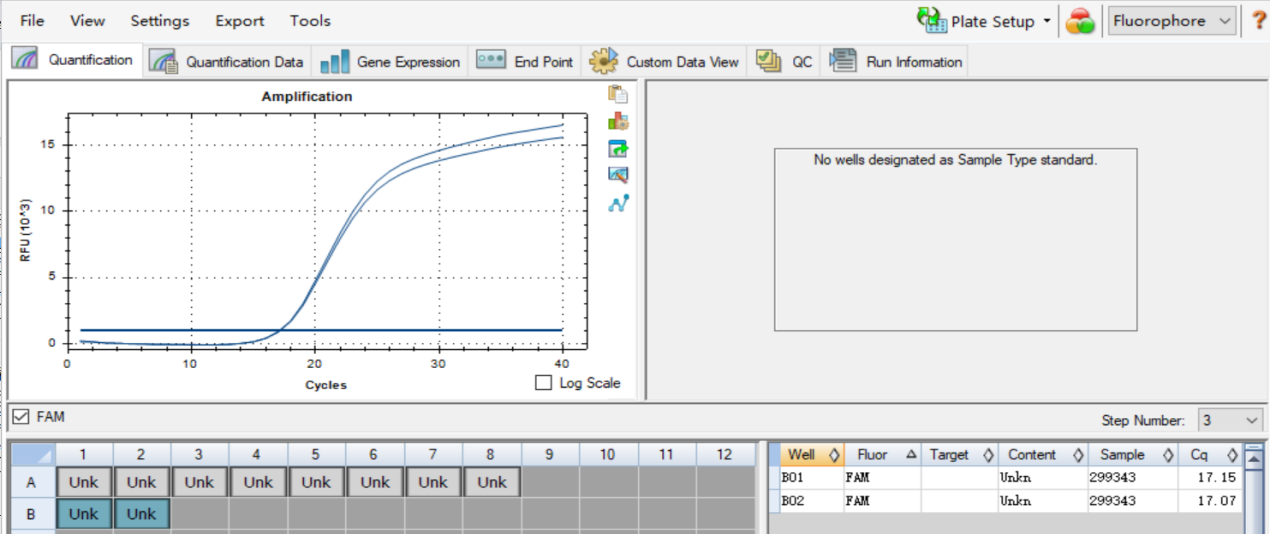Click the threshold line on Amplification chart

(320, 330)
